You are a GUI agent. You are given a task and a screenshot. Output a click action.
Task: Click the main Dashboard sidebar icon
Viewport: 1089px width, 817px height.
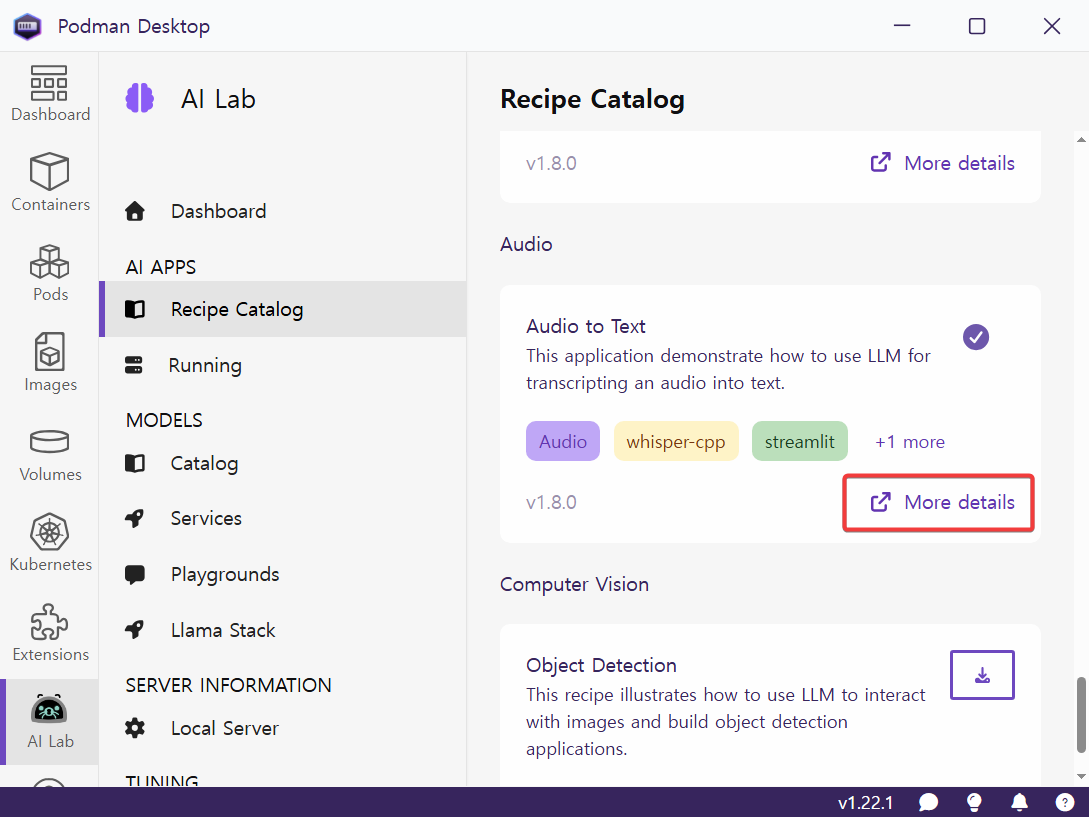tap(50, 93)
